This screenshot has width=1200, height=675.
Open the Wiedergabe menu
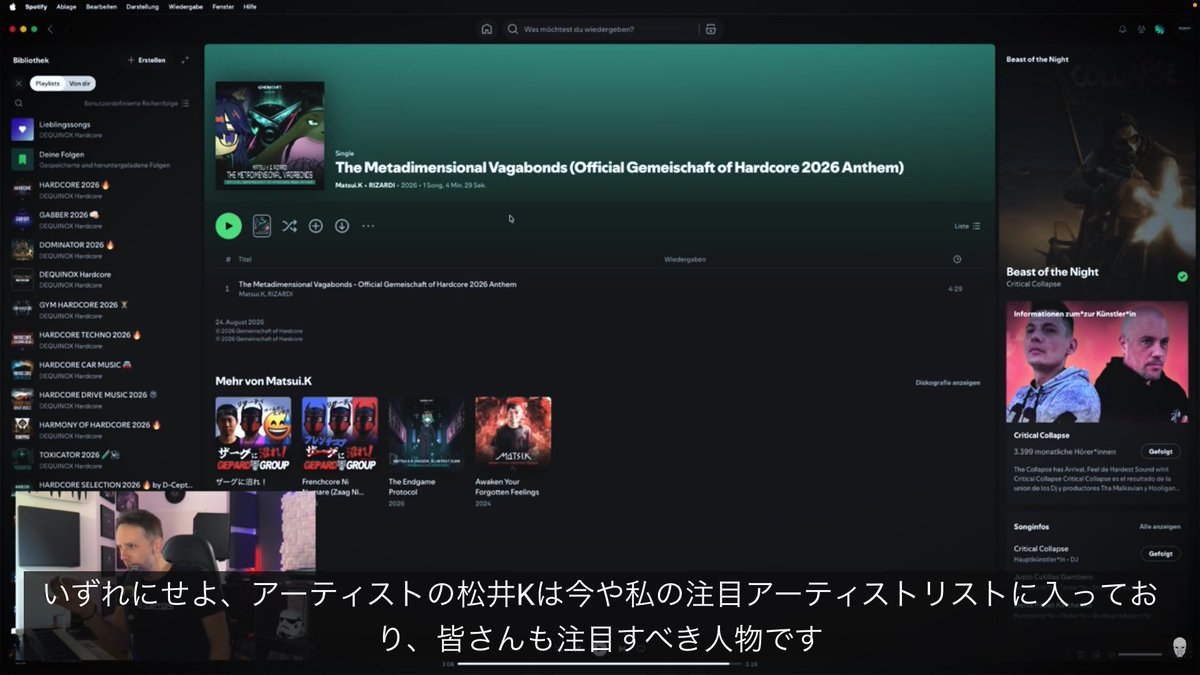coord(186,6)
